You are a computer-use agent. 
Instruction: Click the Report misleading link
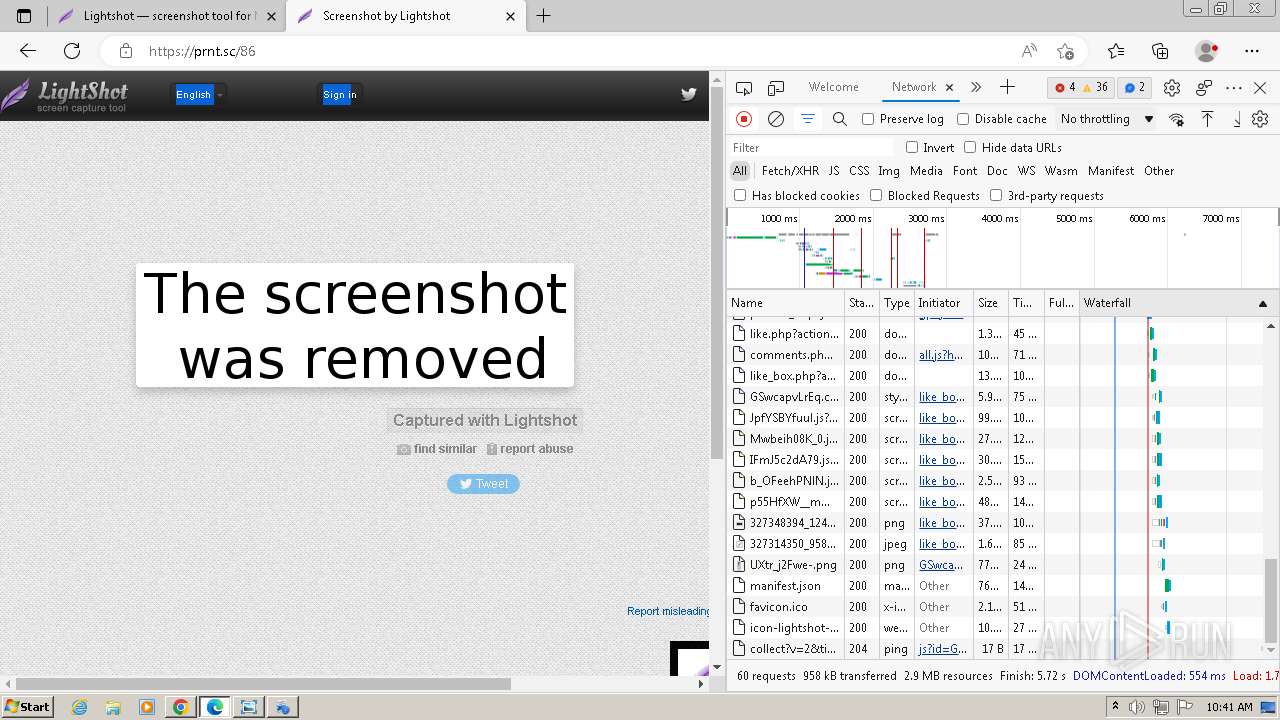(668, 611)
